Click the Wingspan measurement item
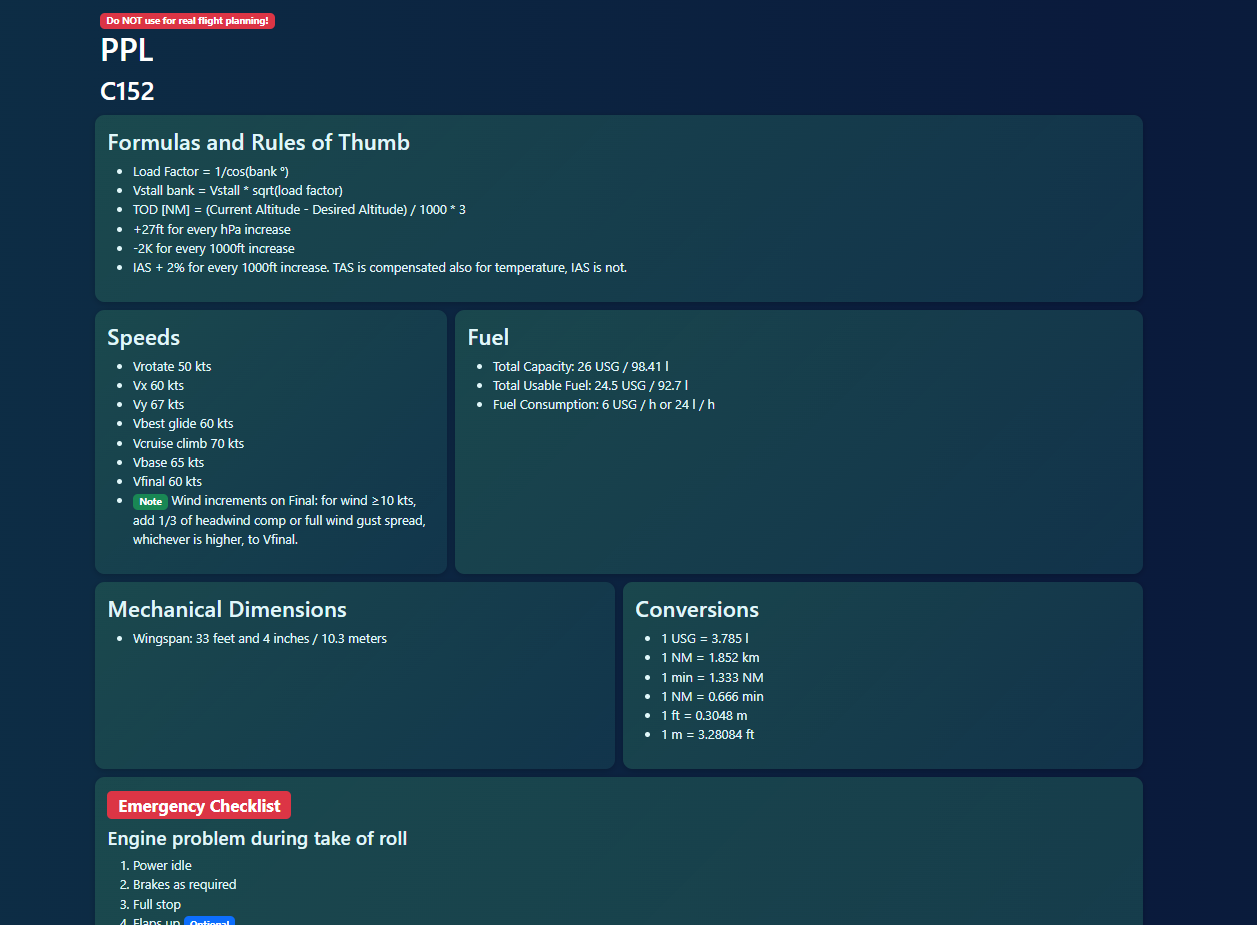Viewport: 1257px width, 925px height. pos(259,639)
